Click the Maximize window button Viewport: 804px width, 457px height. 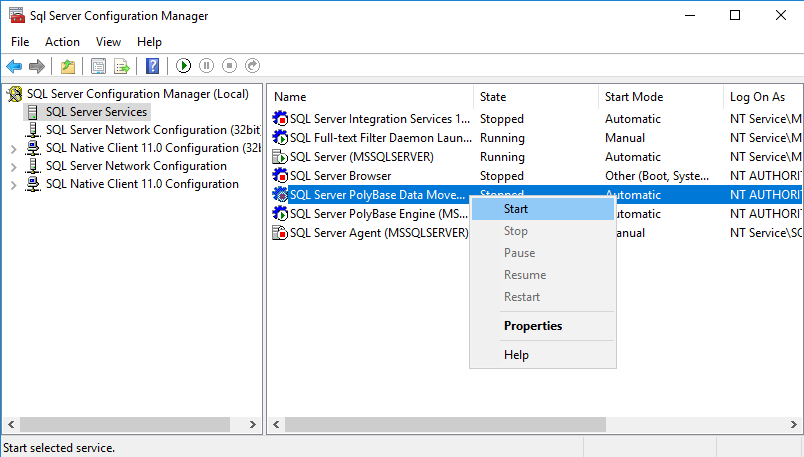pyautogui.click(x=735, y=15)
